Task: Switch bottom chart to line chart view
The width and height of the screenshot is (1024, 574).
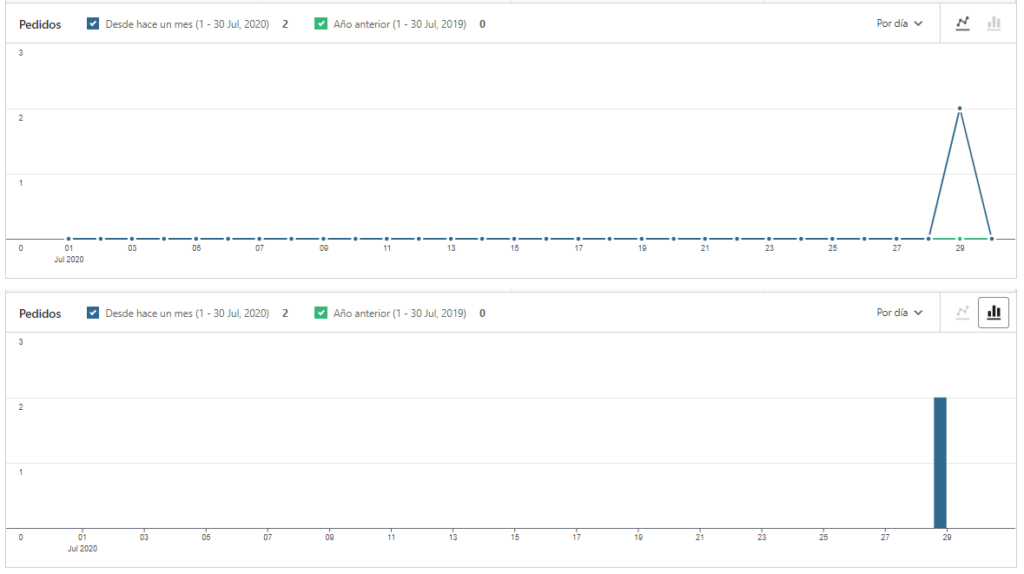Action: 963,313
